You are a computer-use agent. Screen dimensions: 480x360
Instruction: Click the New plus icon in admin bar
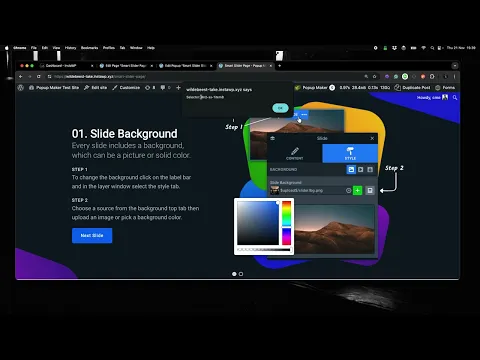[178, 87]
